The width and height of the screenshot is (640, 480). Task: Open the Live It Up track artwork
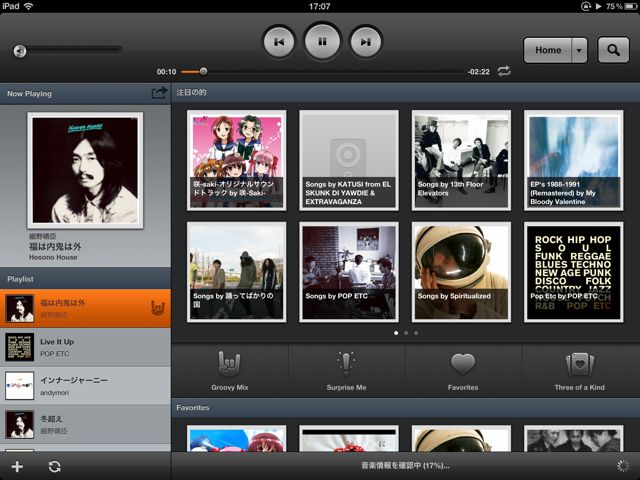click(20, 347)
